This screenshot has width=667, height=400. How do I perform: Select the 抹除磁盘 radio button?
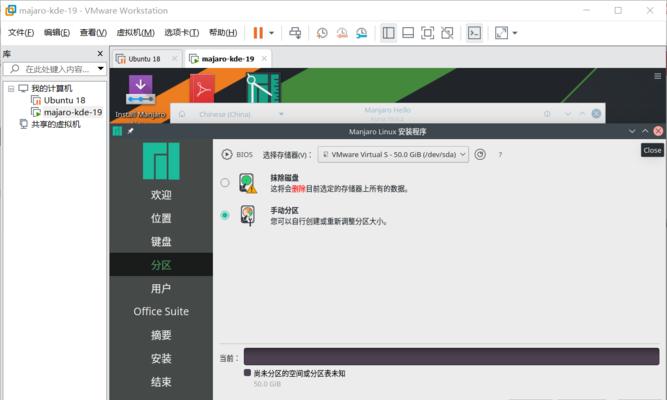[225, 183]
